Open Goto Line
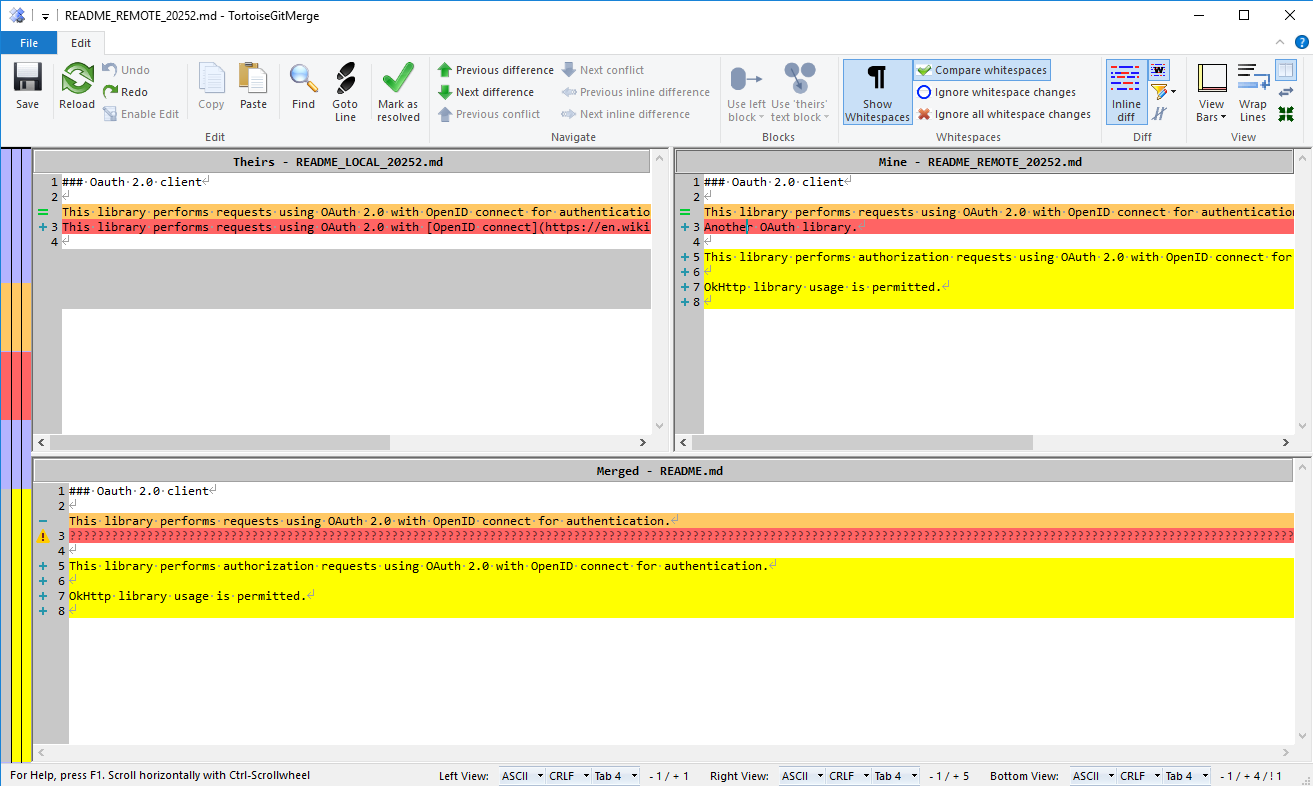 pos(345,92)
